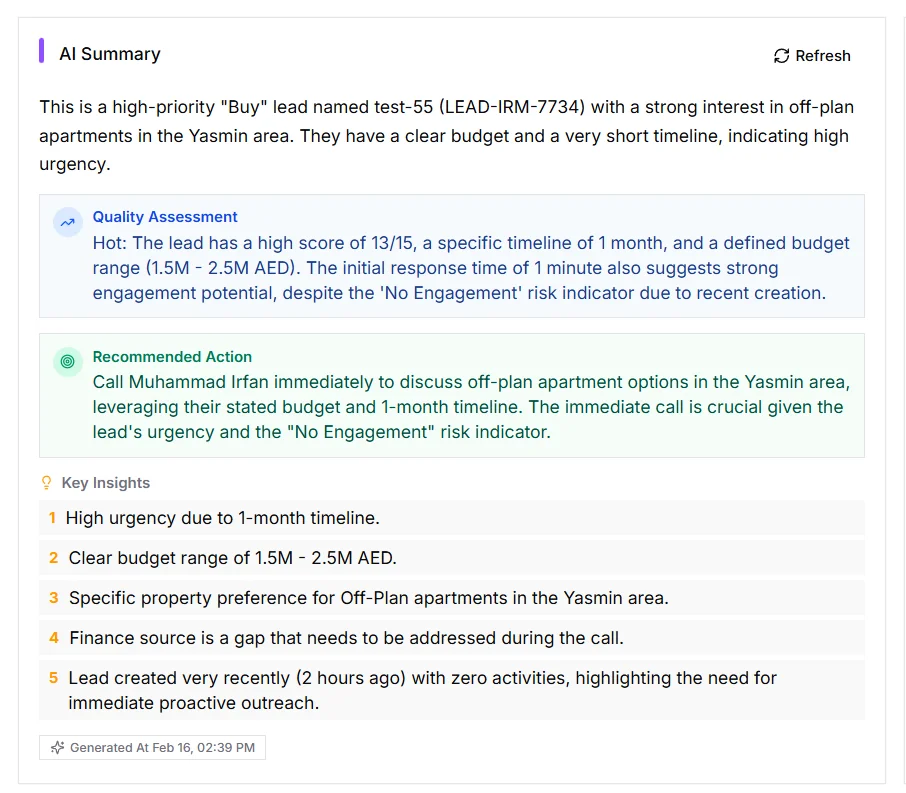Click the orange number 5 insight marker
This screenshot has height=793, width=906.
coord(53,678)
